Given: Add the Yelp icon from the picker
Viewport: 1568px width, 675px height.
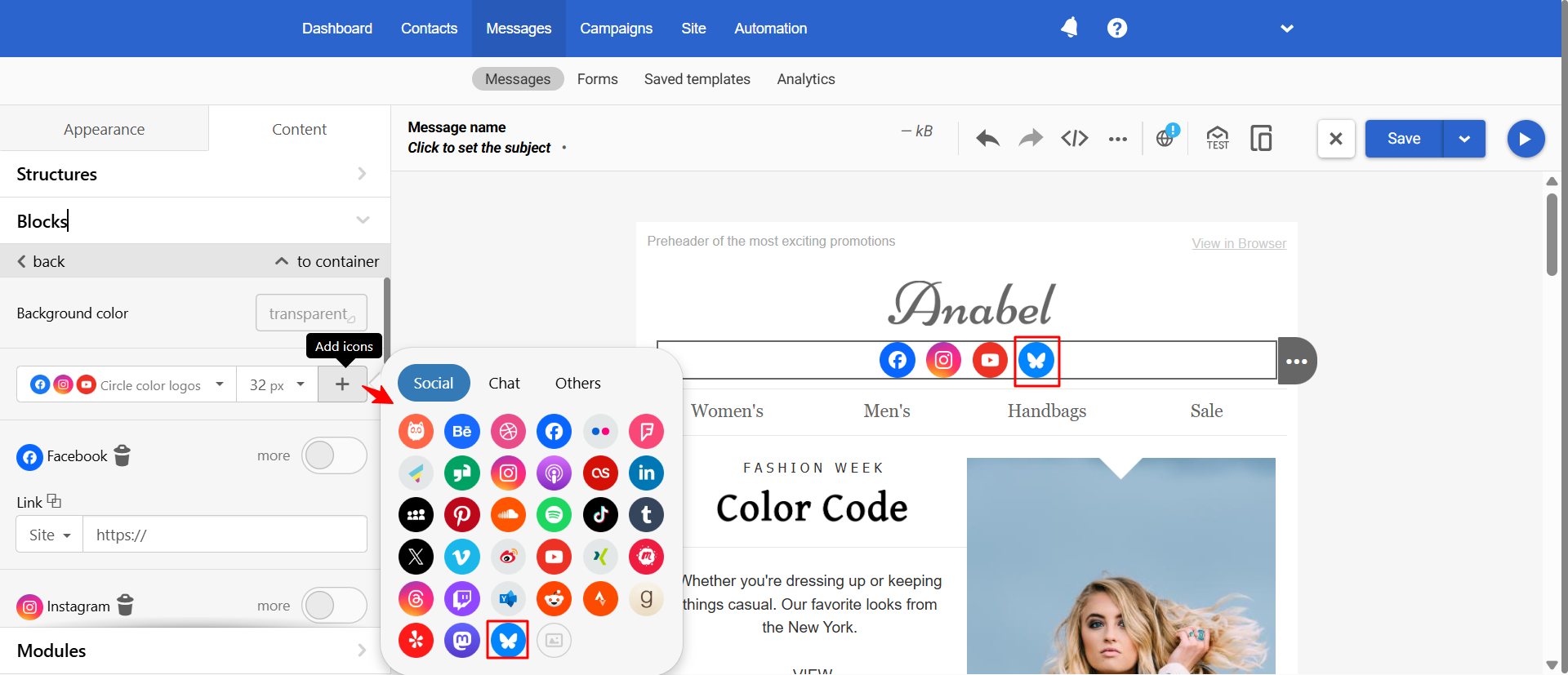Looking at the screenshot, I should 416,640.
